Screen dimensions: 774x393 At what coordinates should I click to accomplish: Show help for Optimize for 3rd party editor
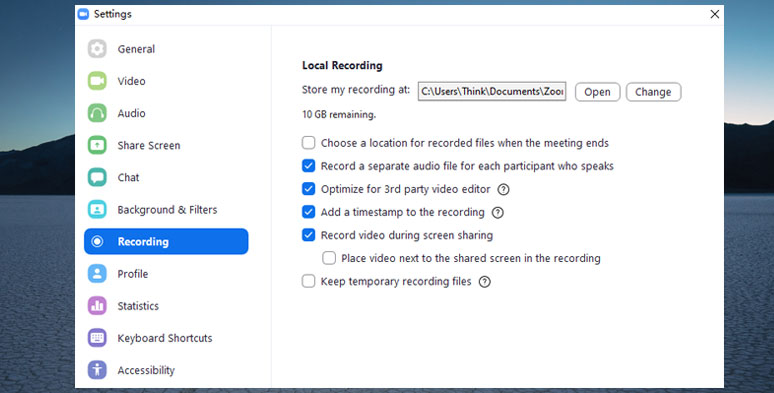coord(503,189)
